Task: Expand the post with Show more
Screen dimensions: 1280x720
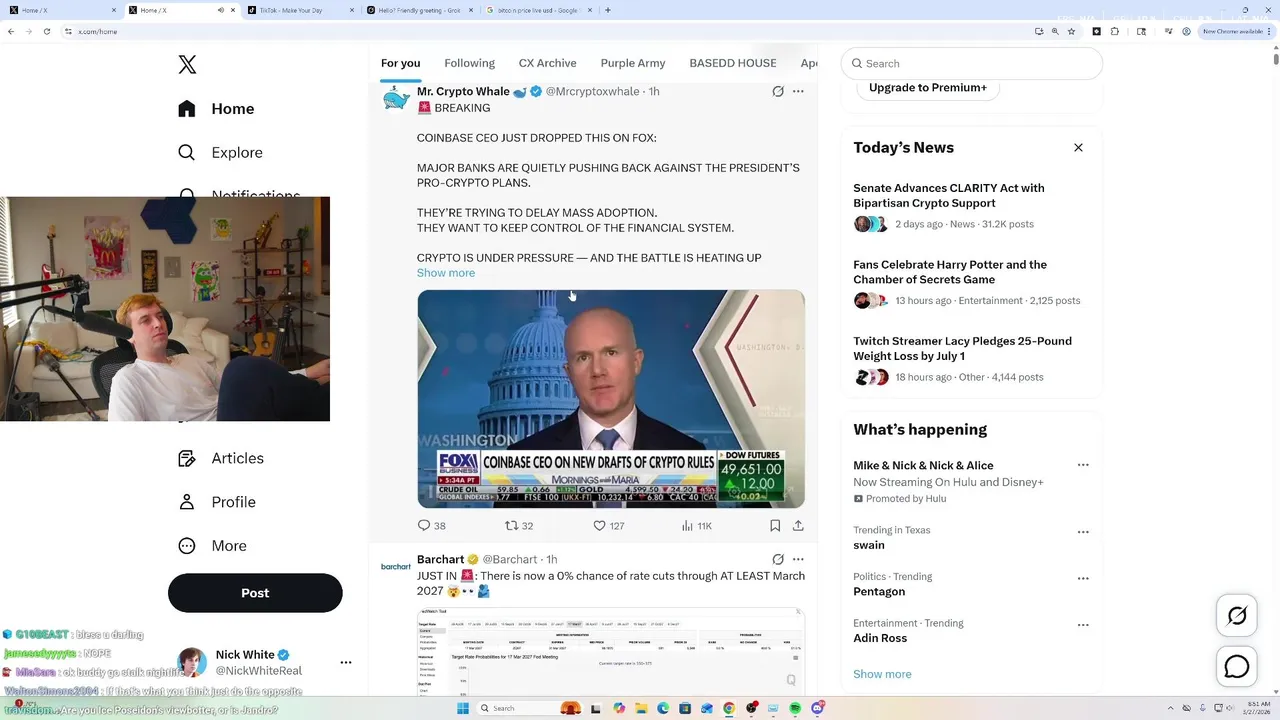Action: 446,273
